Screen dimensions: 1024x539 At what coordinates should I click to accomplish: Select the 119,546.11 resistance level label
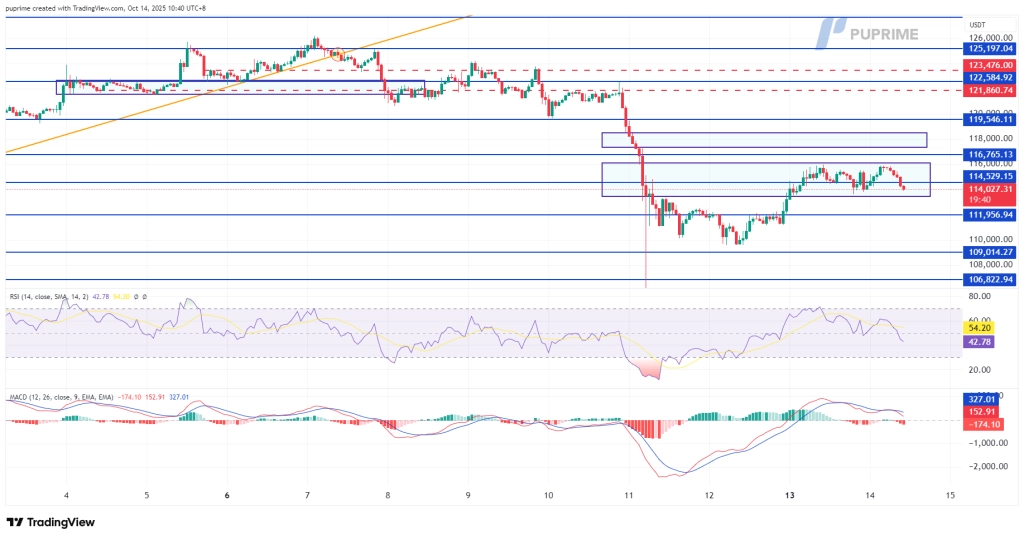(x=990, y=119)
